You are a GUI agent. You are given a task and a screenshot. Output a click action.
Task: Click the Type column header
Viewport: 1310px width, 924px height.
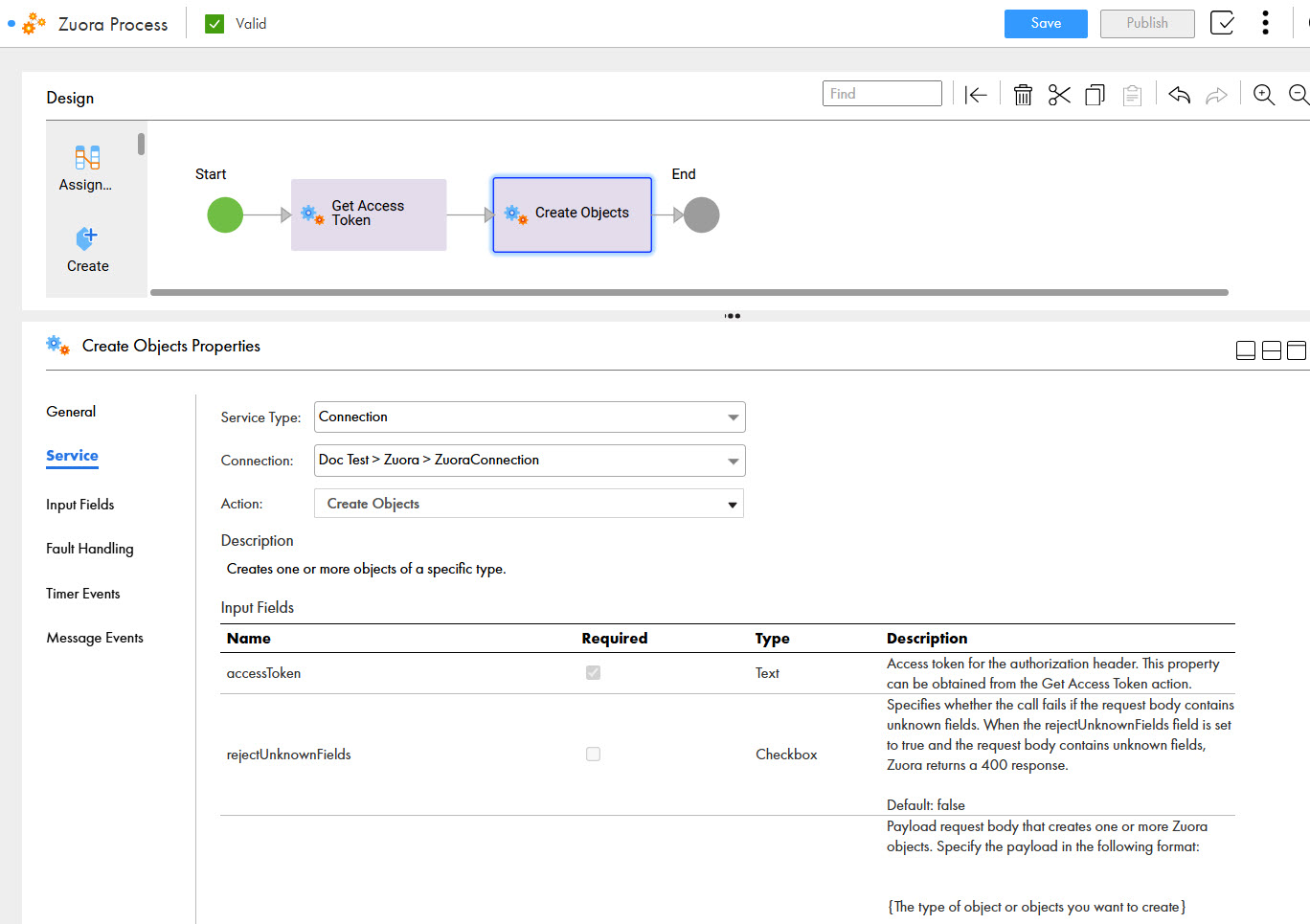[773, 639]
